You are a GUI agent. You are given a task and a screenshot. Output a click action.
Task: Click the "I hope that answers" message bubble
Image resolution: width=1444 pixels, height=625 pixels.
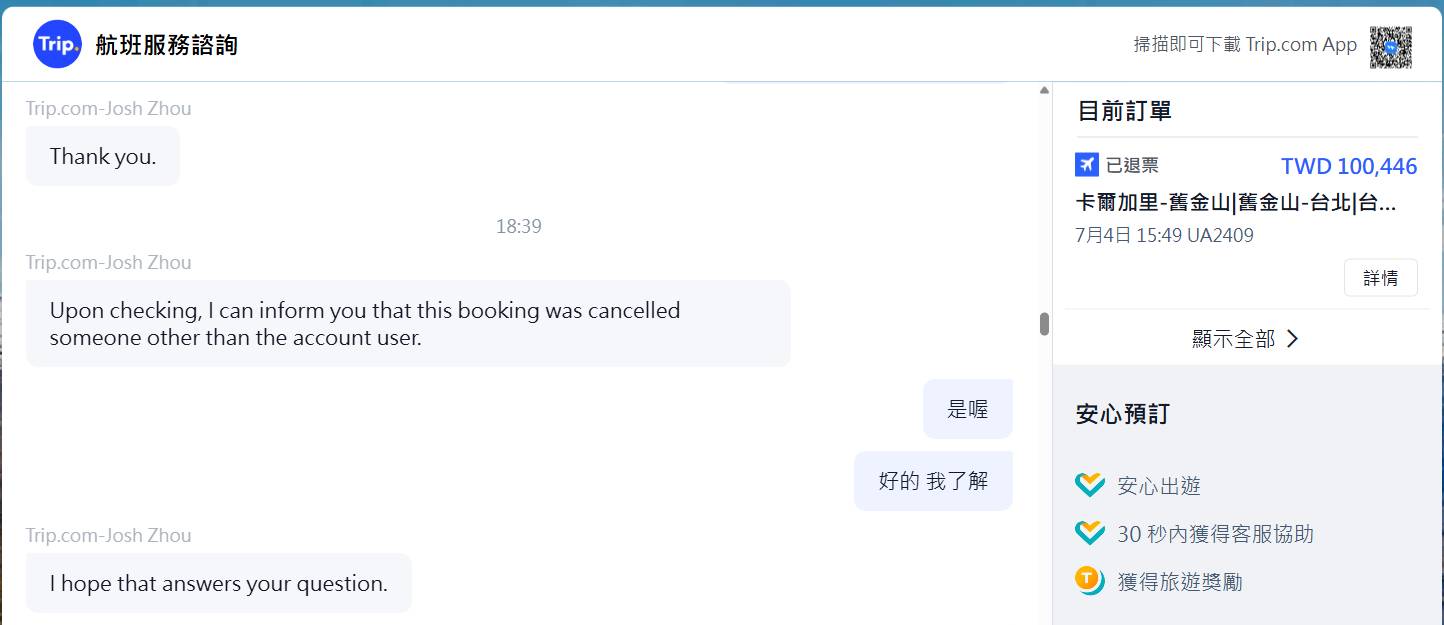218,583
